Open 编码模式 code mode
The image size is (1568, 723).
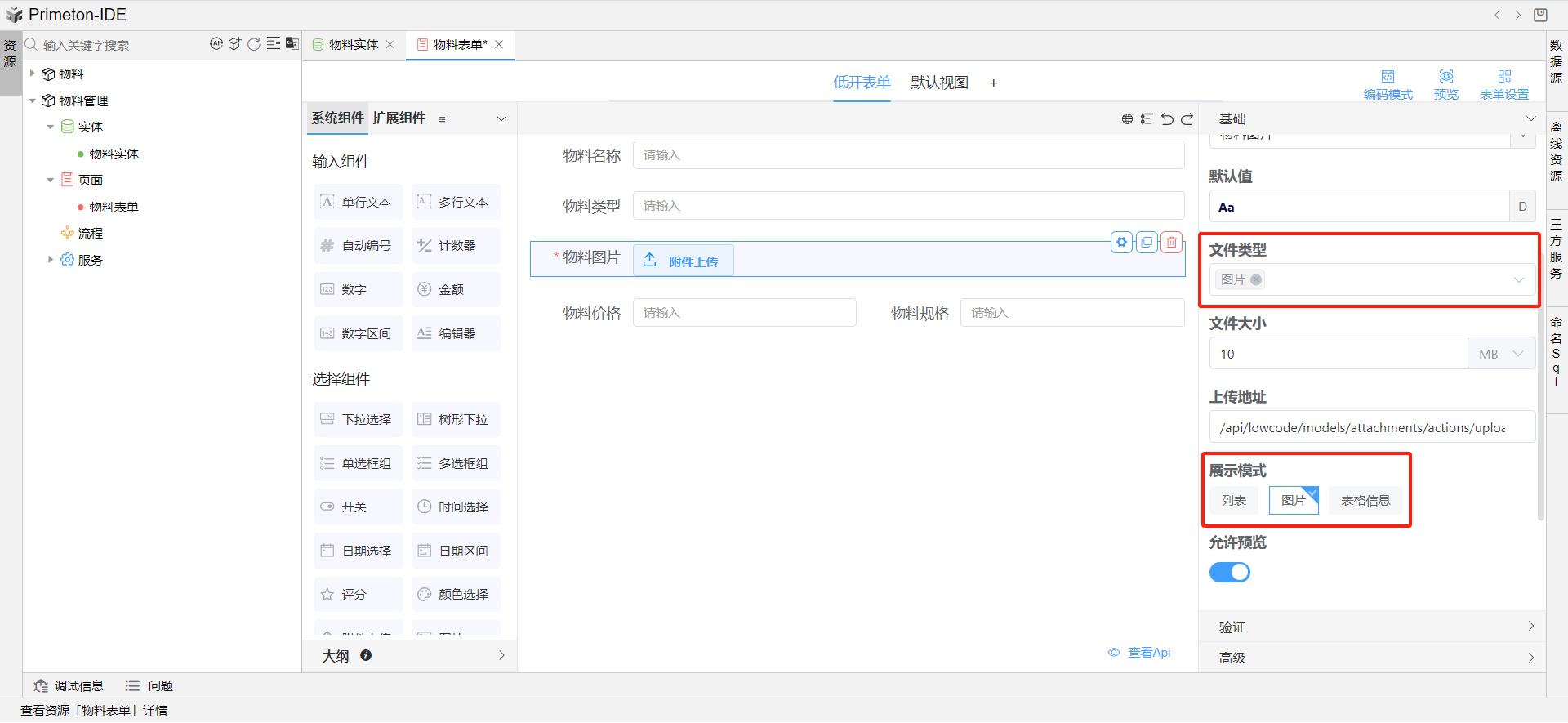coord(1388,84)
